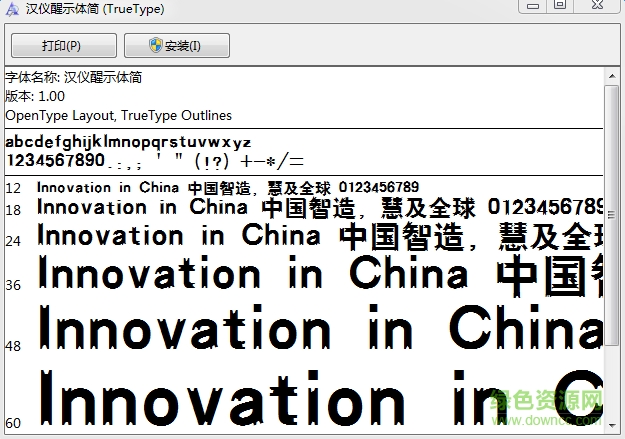Click the size label 12

tap(13, 188)
